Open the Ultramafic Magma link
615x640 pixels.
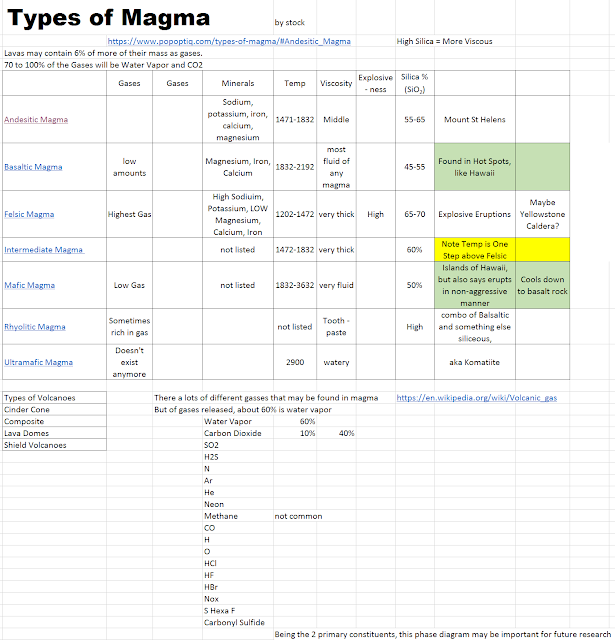coord(38,362)
